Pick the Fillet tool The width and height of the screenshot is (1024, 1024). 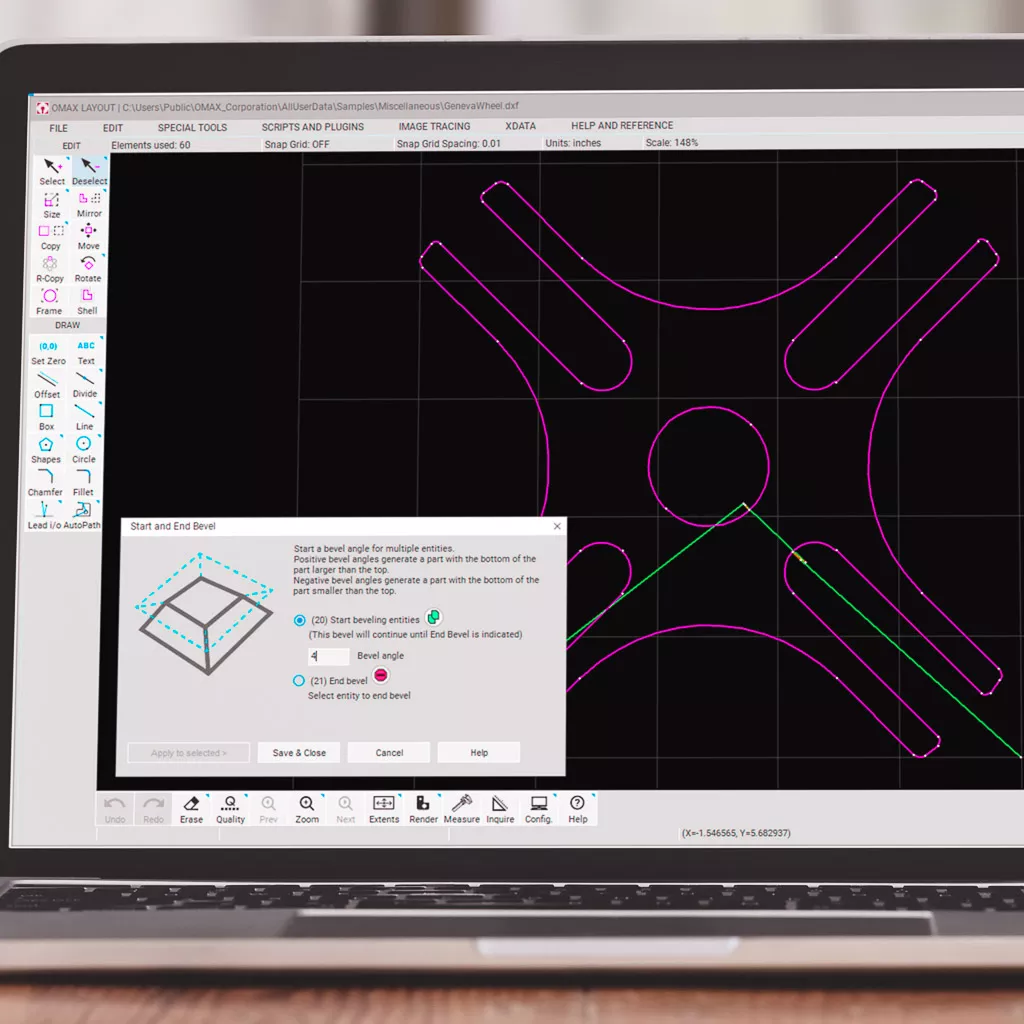84,481
